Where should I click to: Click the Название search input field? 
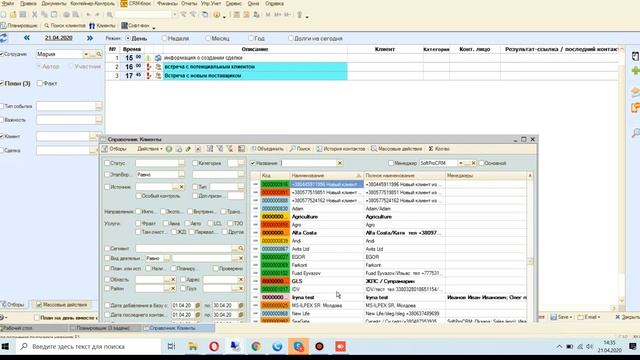[x=309, y=163]
